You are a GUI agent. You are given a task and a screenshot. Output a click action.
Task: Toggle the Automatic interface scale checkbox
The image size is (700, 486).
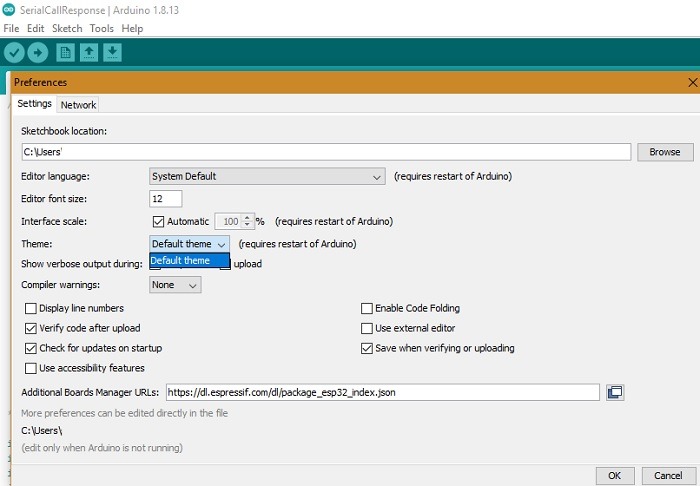tap(158, 221)
